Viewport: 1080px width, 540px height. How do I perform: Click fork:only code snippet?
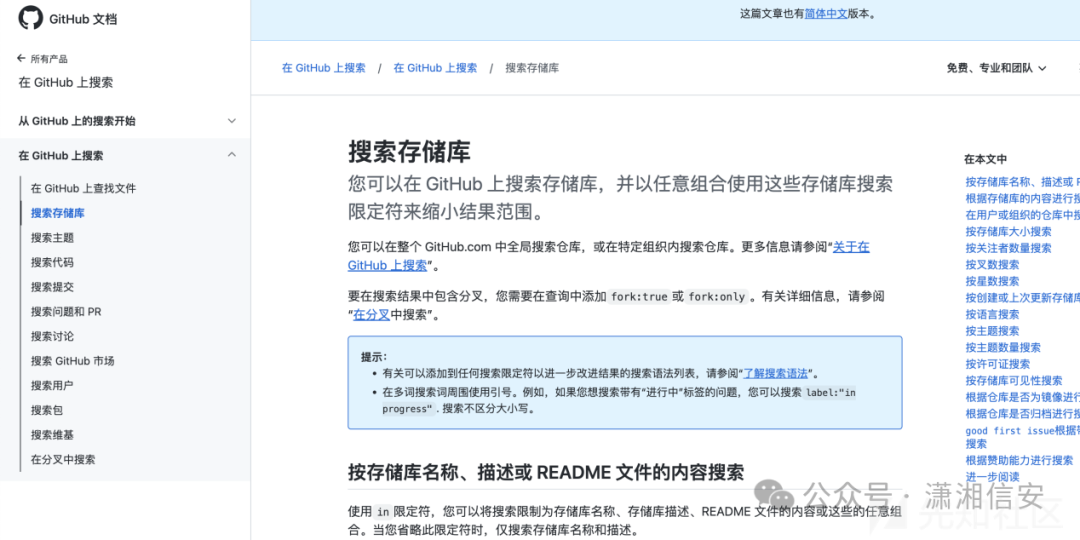(x=716, y=297)
